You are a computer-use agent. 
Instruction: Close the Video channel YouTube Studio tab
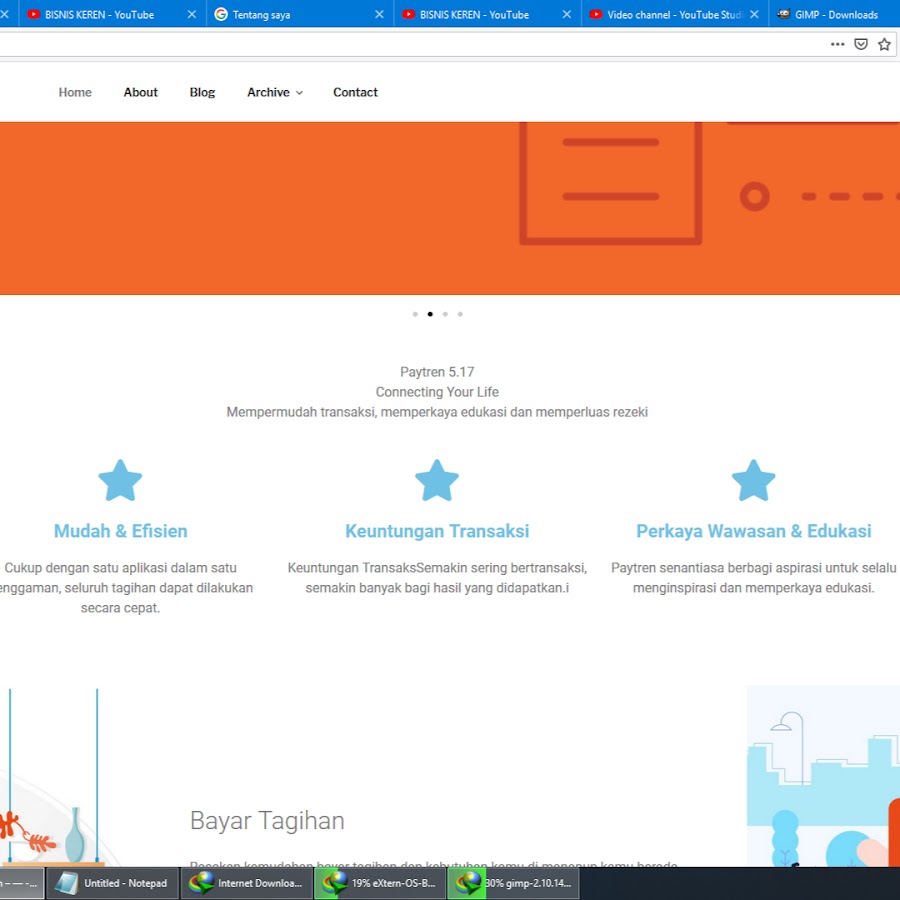(754, 14)
